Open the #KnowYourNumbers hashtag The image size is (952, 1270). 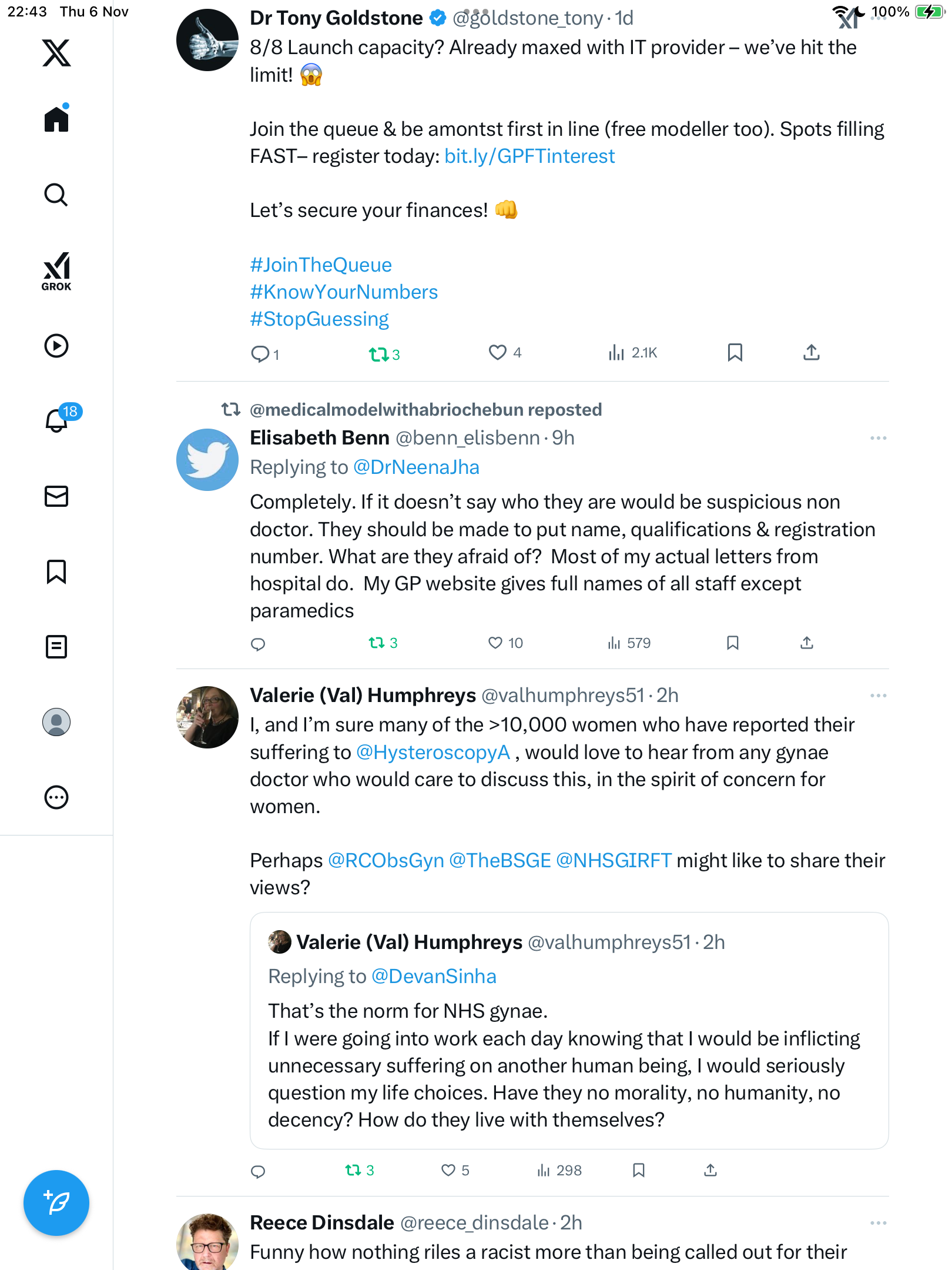pos(344,292)
